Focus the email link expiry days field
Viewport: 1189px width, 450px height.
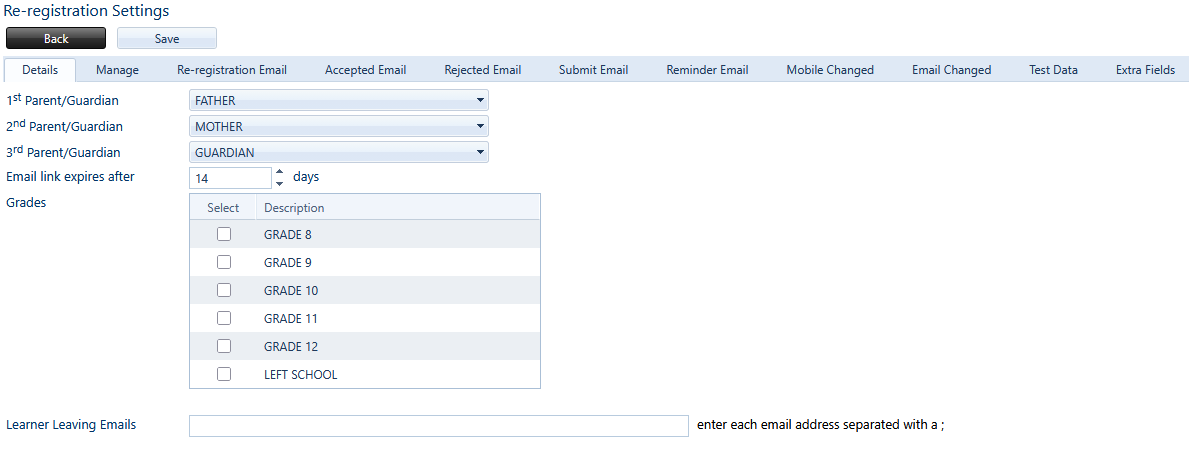pyautogui.click(x=230, y=178)
